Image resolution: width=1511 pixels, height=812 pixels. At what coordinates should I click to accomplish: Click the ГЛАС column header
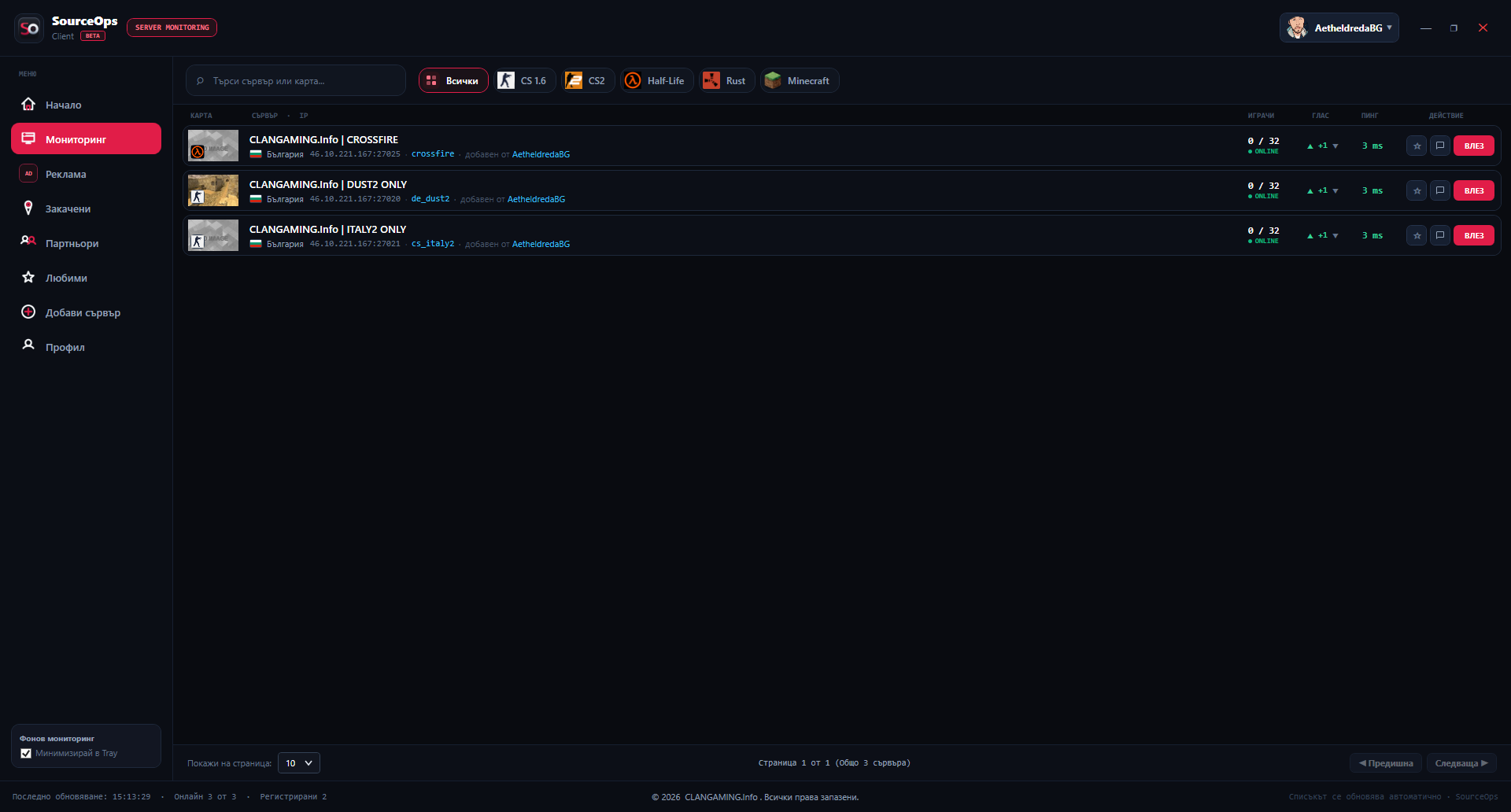click(x=1321, y=116)
